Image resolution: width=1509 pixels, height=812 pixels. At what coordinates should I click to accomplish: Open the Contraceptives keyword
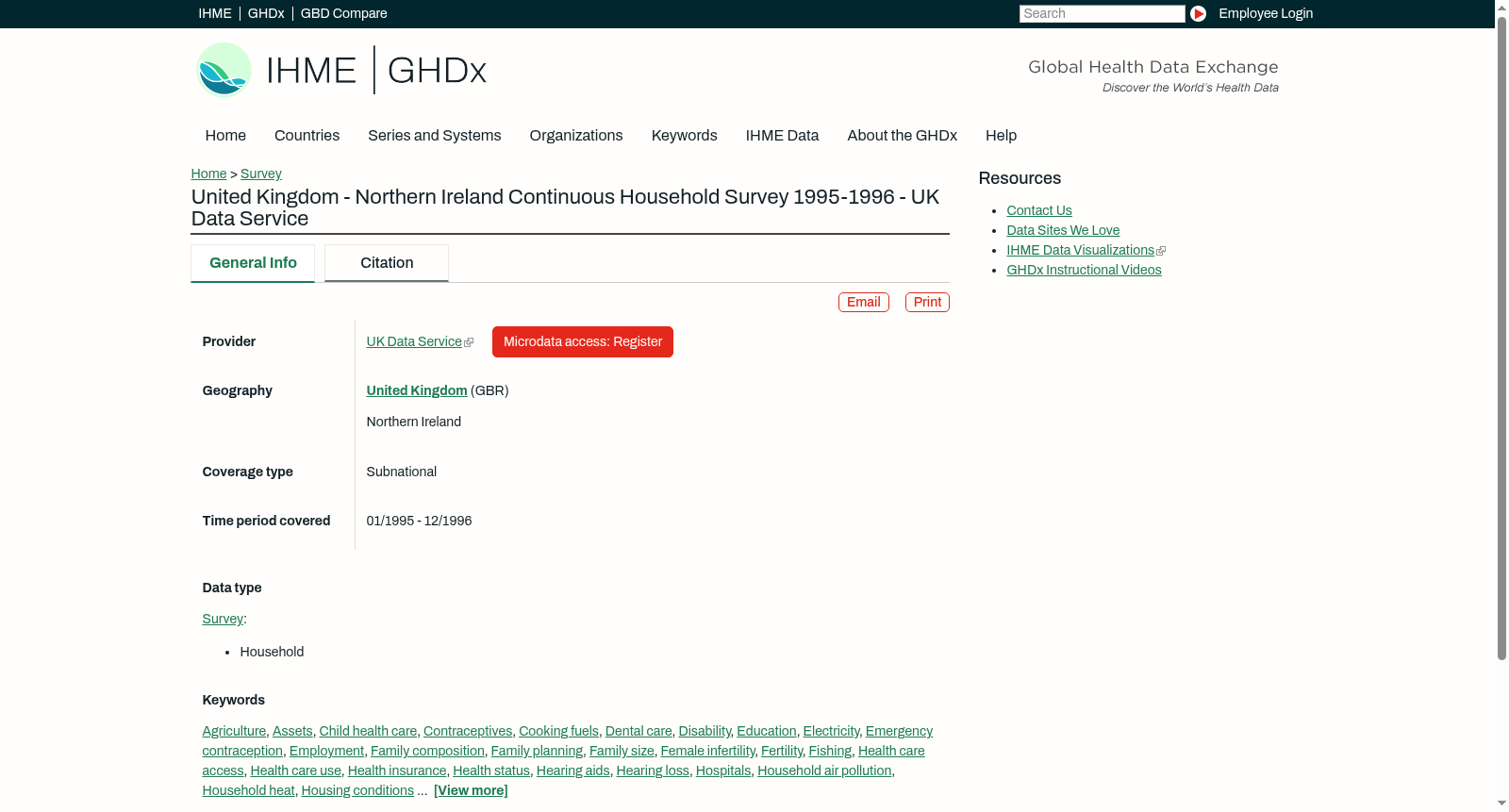click(x=468, y=731)
